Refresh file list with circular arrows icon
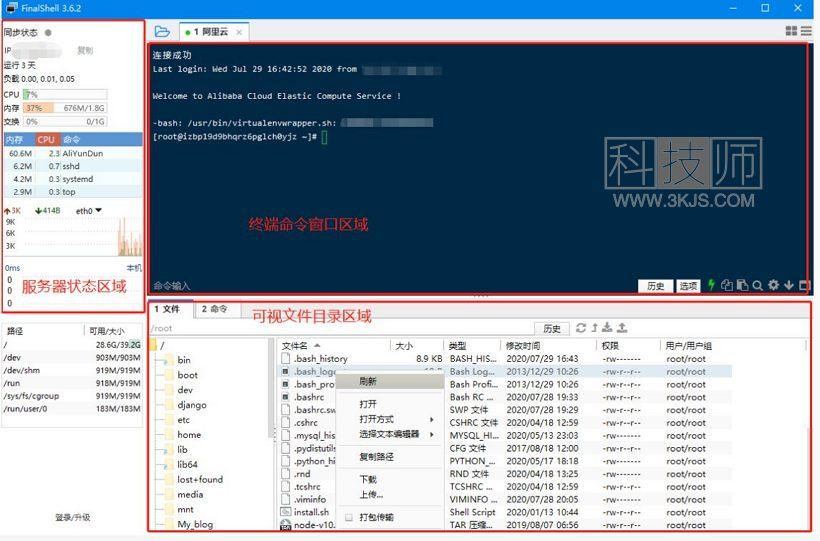The height and width of the screenshot is (541, 820). (x=580, y=328)
